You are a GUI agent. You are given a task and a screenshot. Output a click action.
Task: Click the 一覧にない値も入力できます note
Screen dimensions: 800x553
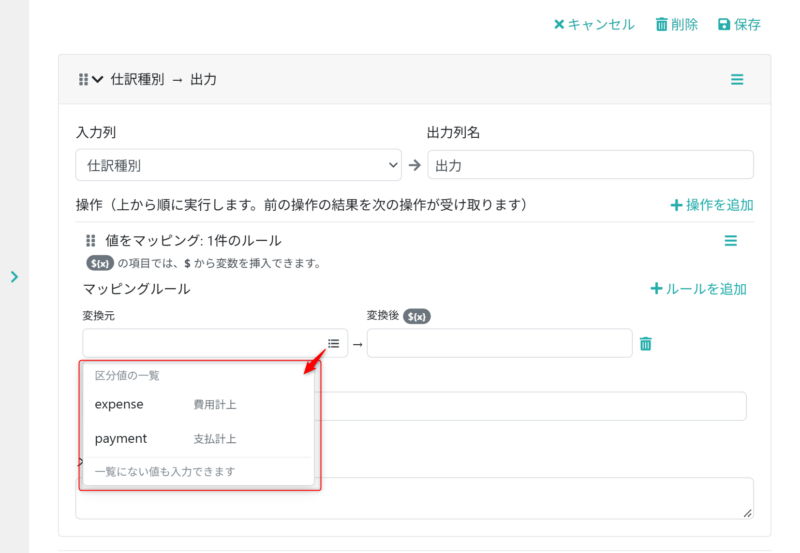(x=165, y=471)
